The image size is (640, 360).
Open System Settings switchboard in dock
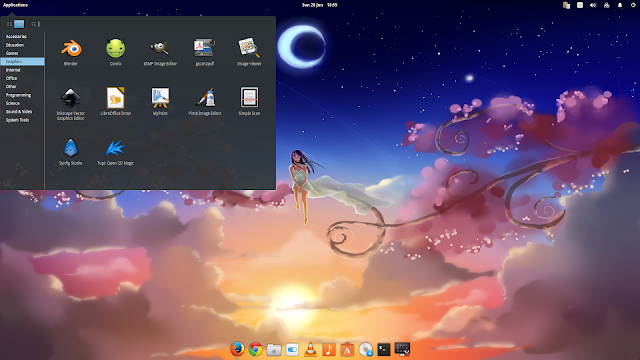(292, 350)
